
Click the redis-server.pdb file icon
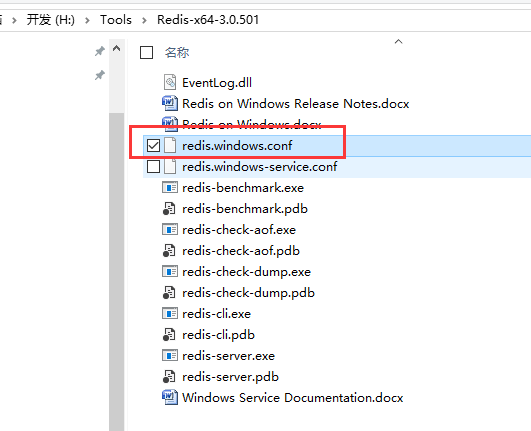coord(169,376)
